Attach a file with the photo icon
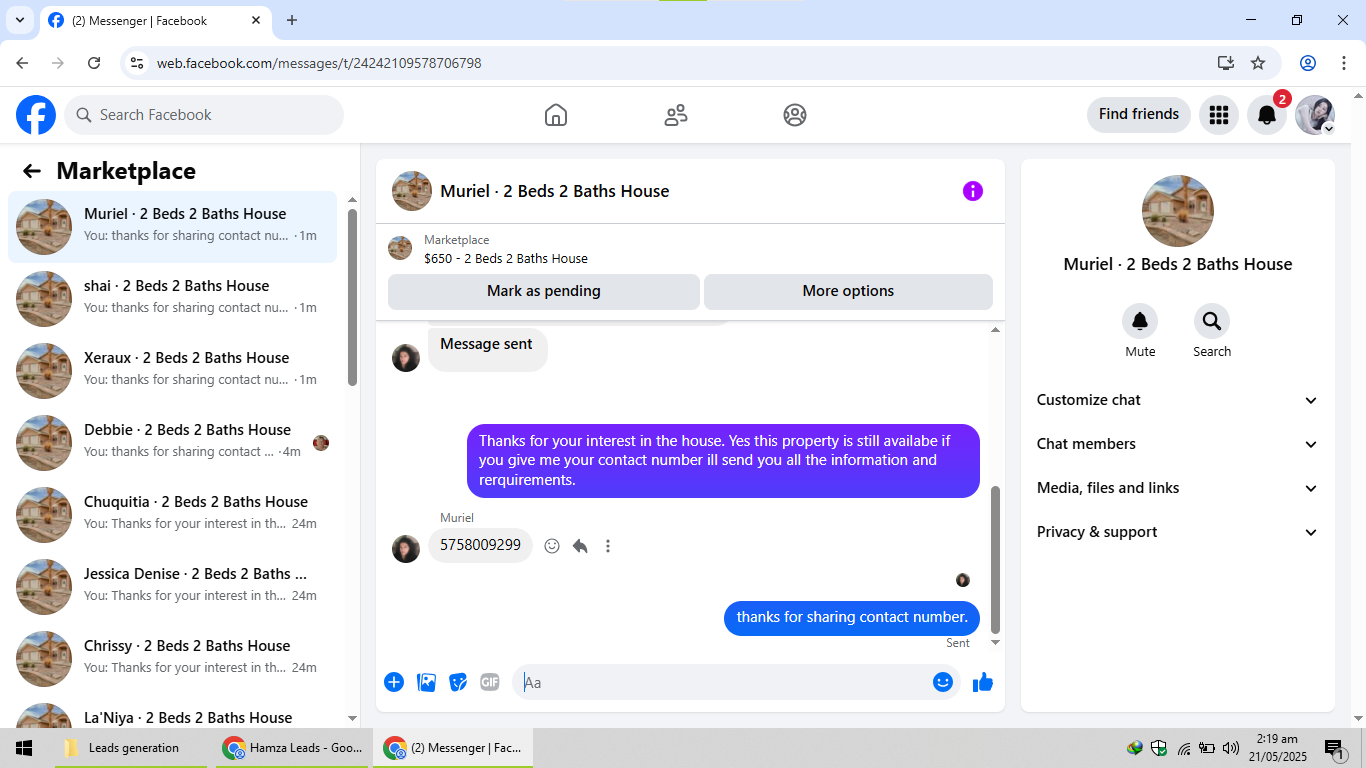Image resolution: width=1366 pixels, height=768 pixels. point(427,682)
